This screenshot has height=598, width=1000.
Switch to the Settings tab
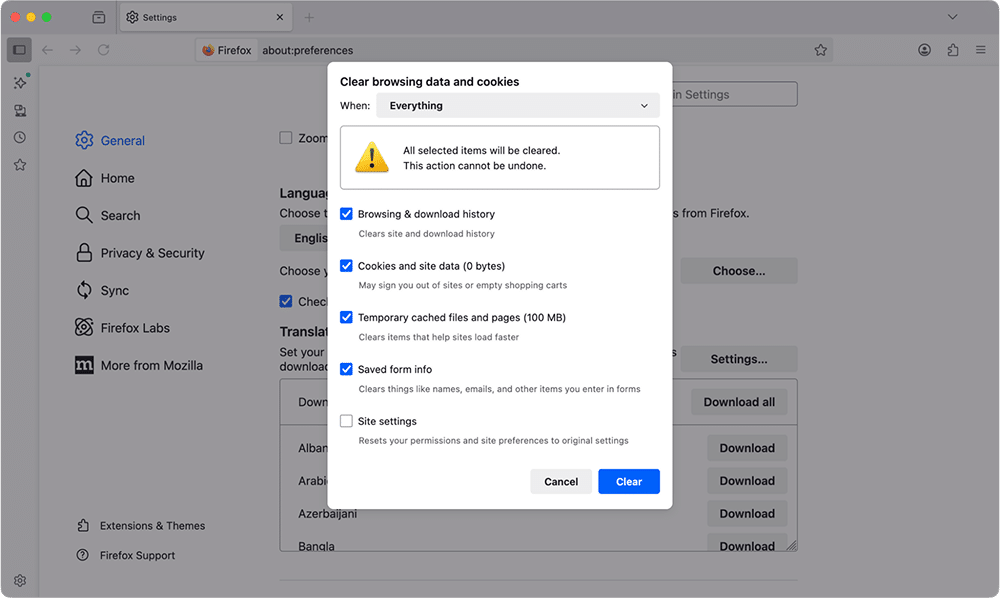click(200, 17)
